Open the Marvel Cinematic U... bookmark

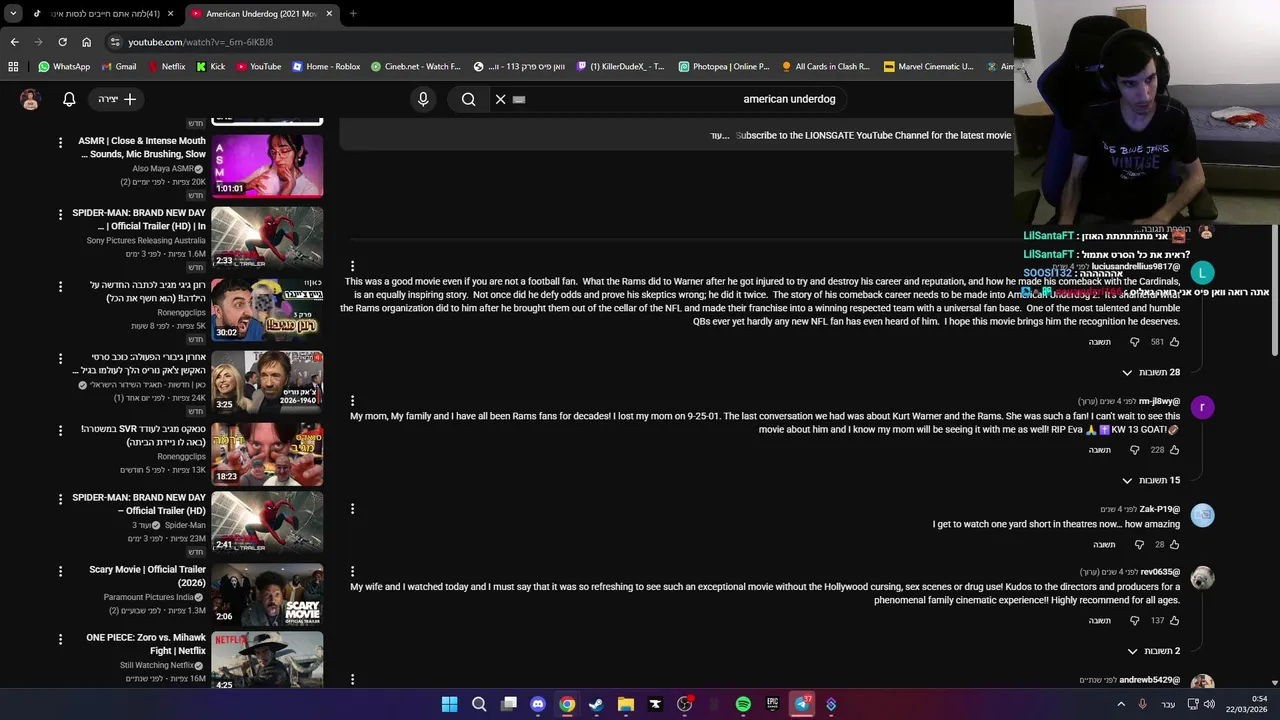pos(928,67)
